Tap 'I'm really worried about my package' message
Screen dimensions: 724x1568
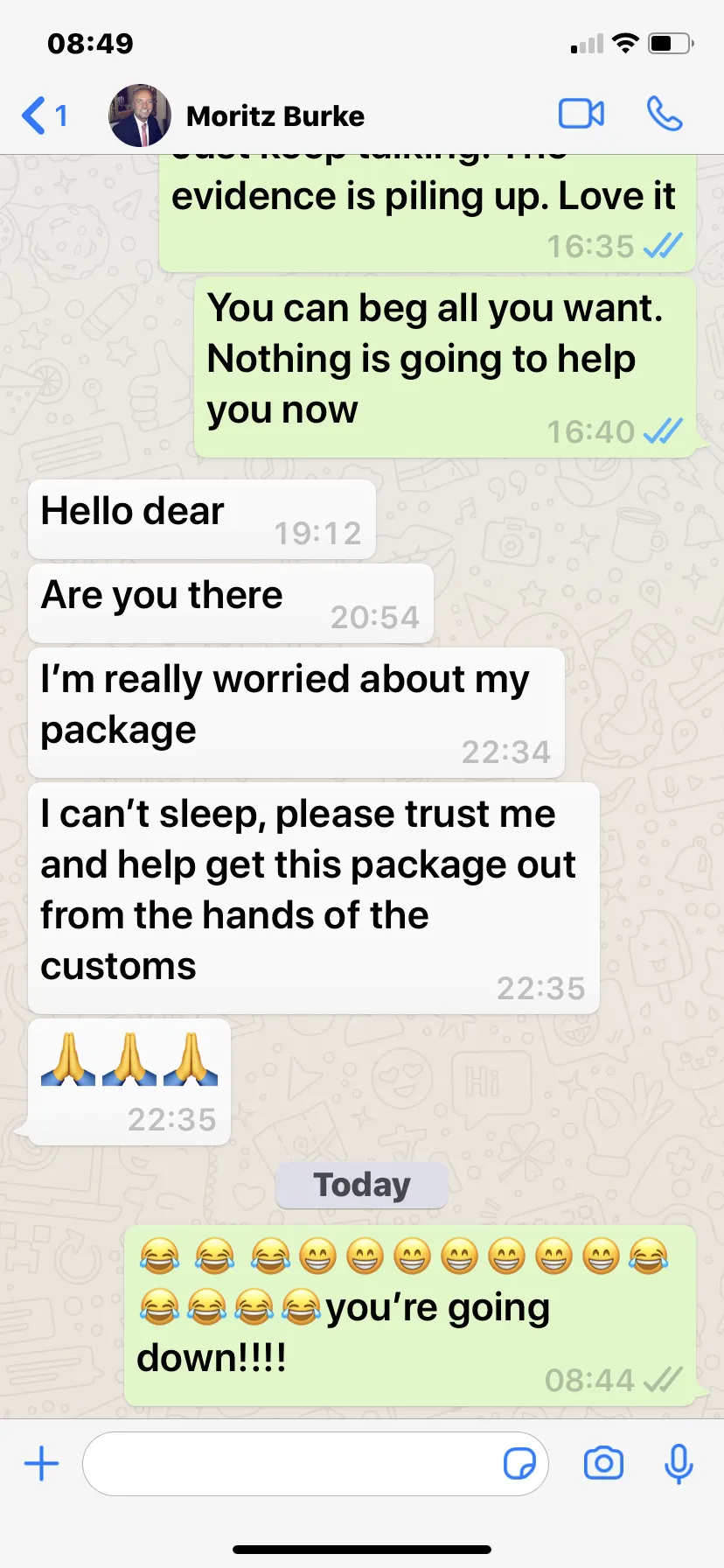coord(296,713)
